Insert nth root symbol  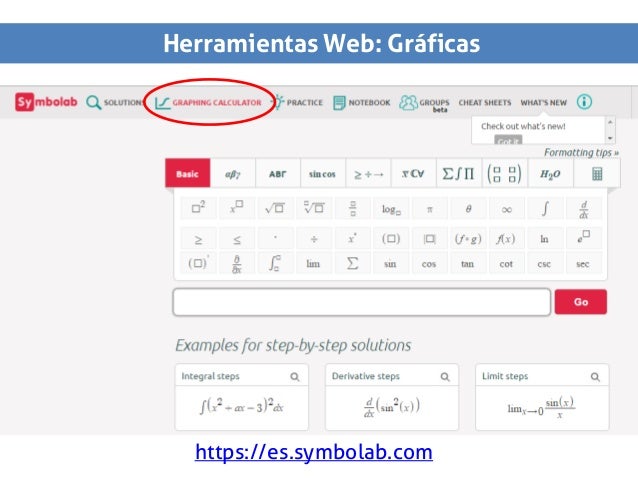click(314, 208)
